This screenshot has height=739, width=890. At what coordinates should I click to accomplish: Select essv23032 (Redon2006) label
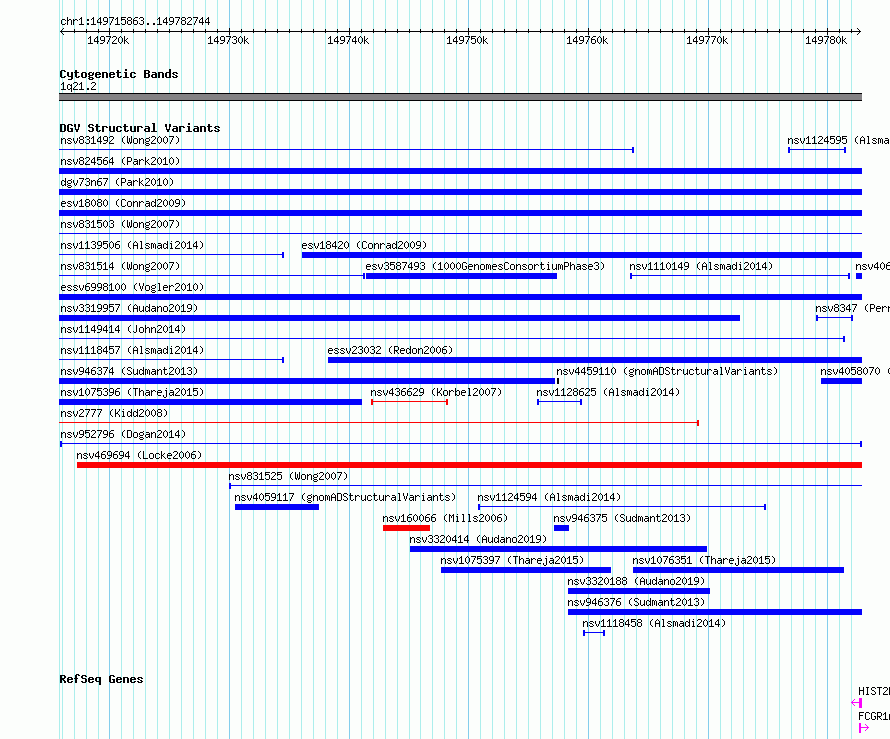click(390, 350)
